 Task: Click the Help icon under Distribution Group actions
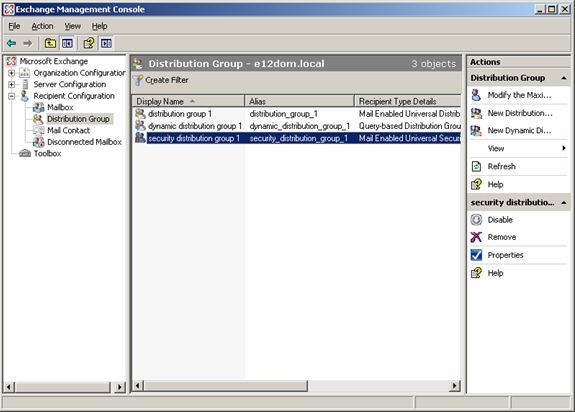[x=476, y=184]
